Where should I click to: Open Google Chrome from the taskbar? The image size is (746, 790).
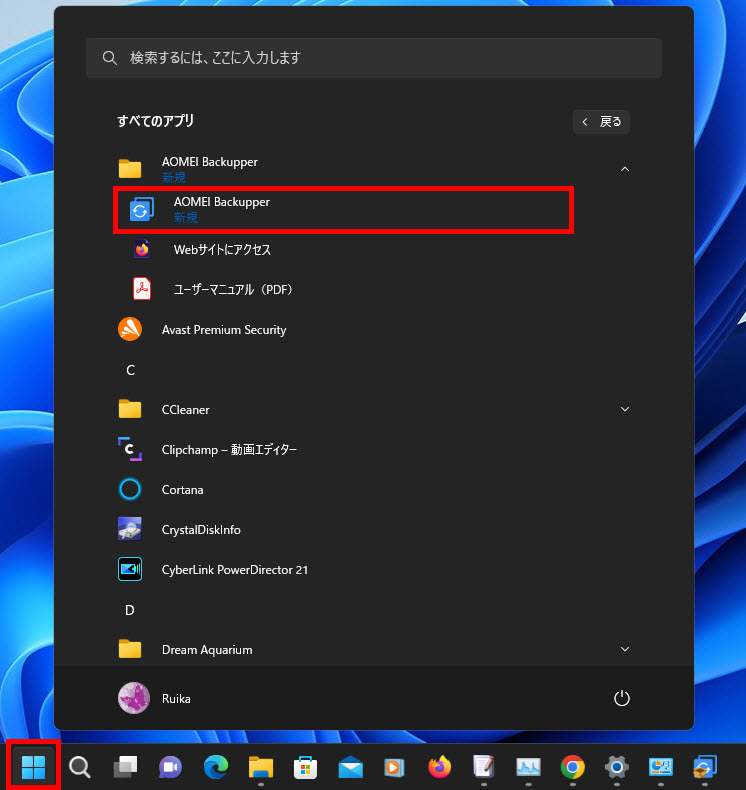tap(572, 767)
